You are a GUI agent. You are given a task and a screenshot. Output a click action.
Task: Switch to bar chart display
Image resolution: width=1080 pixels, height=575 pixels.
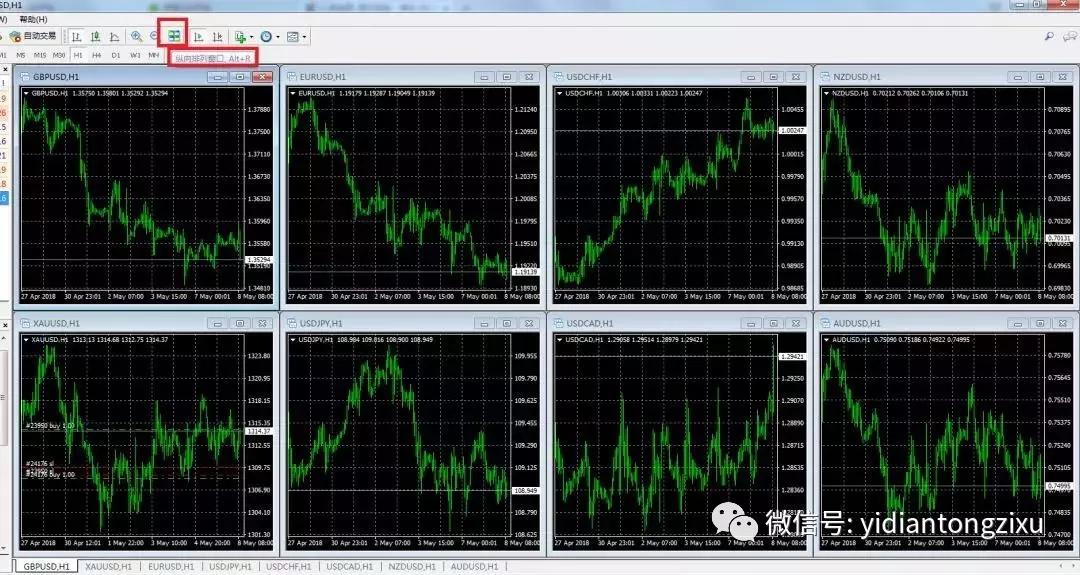pos(77,37)
